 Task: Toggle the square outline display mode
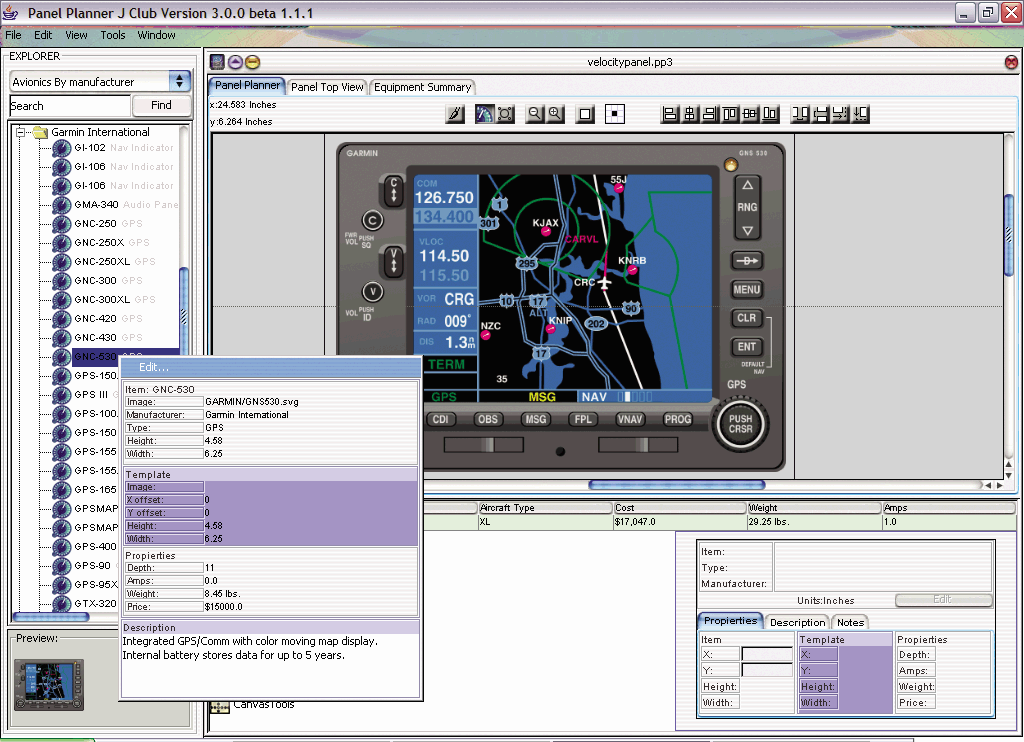tap(585, 114)
